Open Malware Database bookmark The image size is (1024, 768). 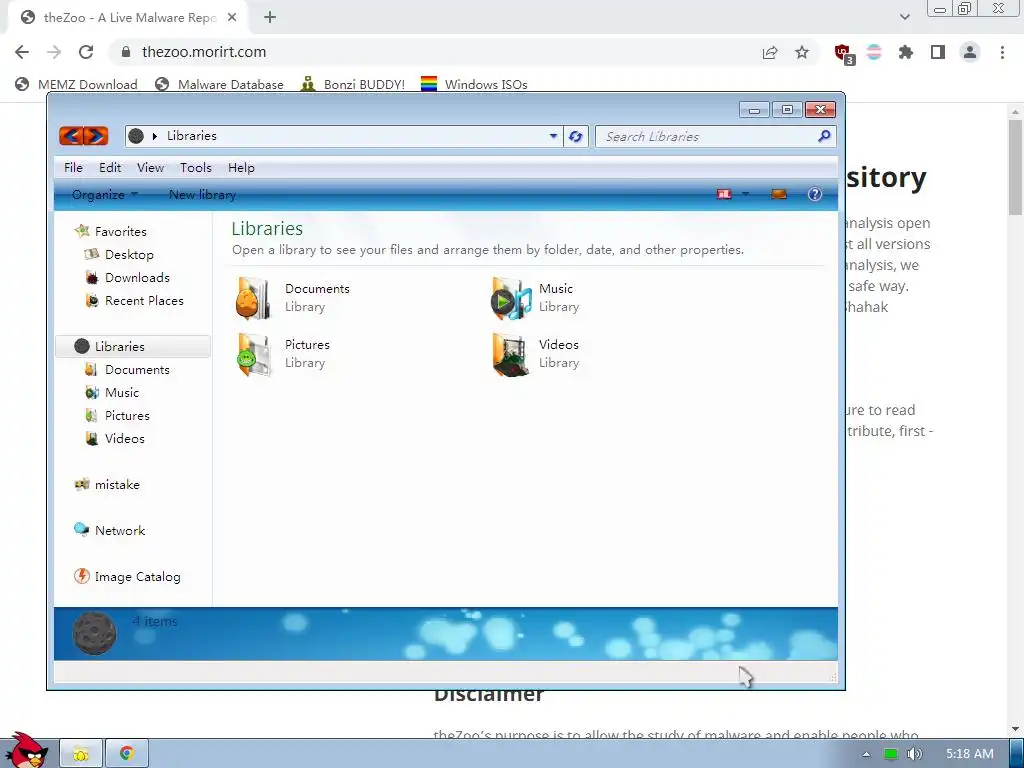point(219,84)
